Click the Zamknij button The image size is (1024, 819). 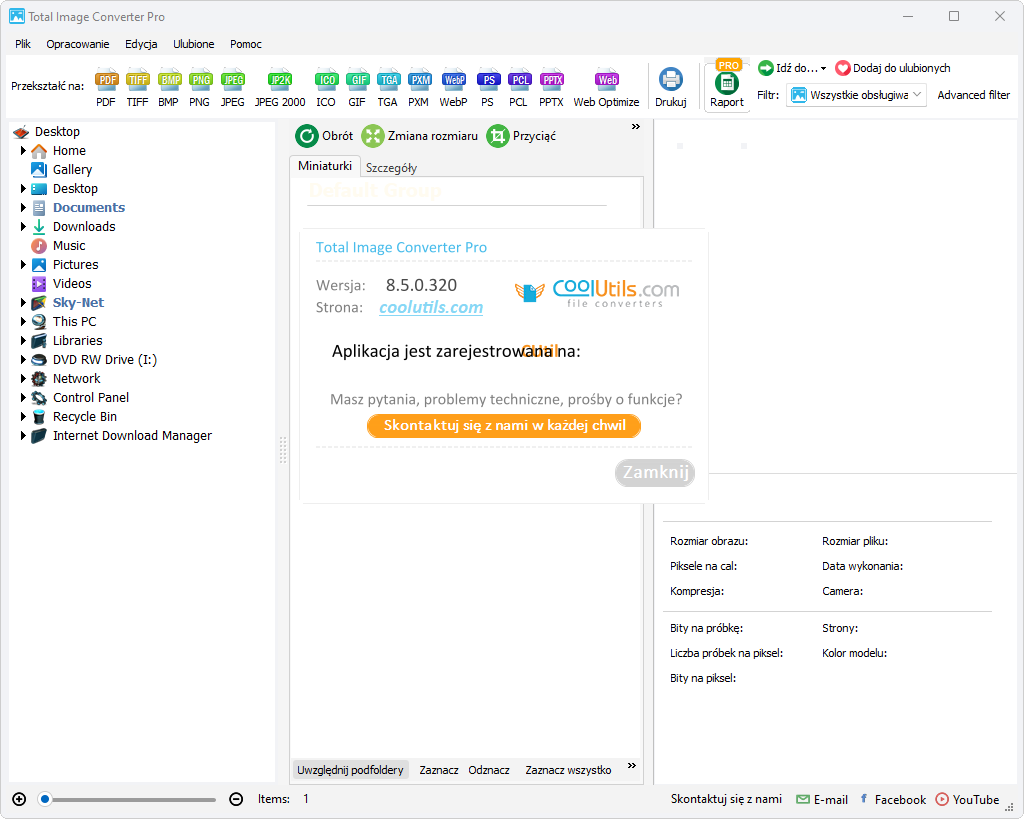coord(655,472)
